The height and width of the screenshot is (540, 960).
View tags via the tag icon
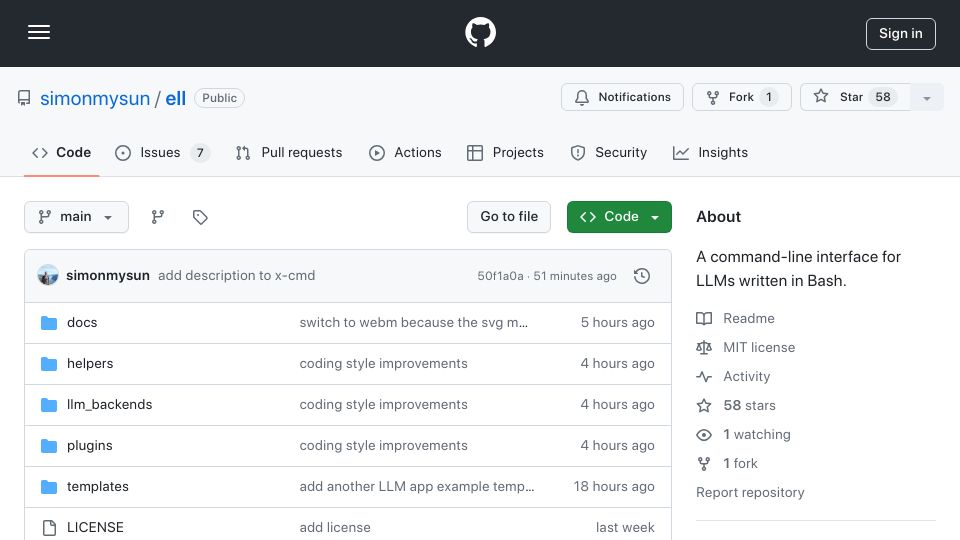[200, 217]
